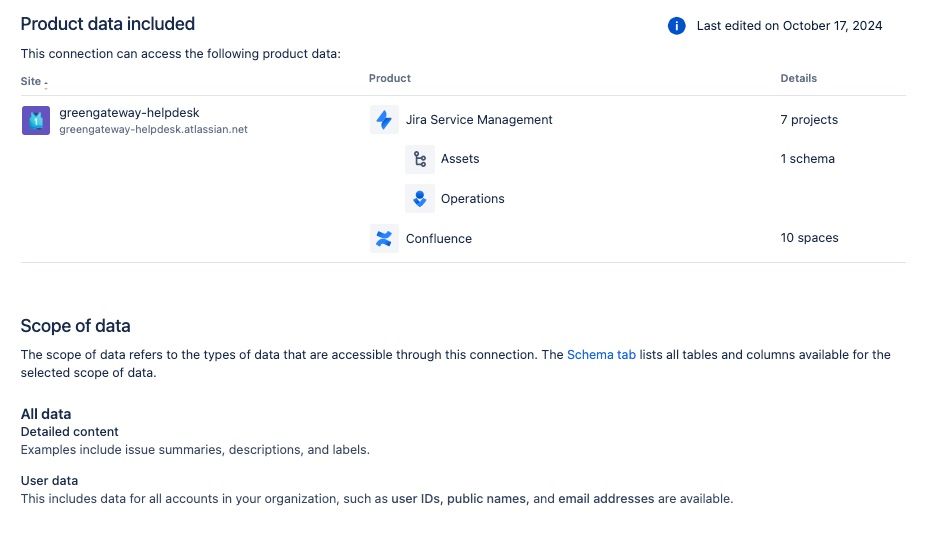This screenshot has width=936, height=540.
Task: Click the Assets schema tree icon
Action: point(420,159)
